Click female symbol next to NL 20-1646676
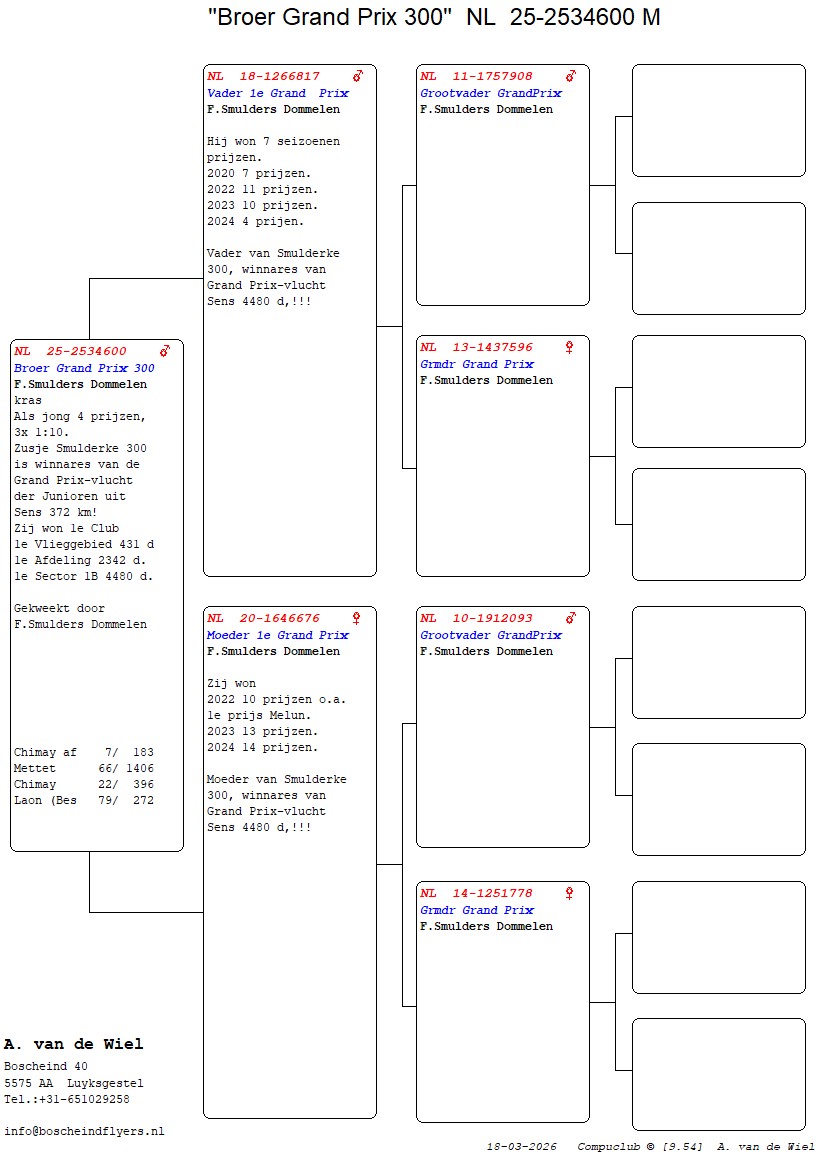 [x=356, y=618]
